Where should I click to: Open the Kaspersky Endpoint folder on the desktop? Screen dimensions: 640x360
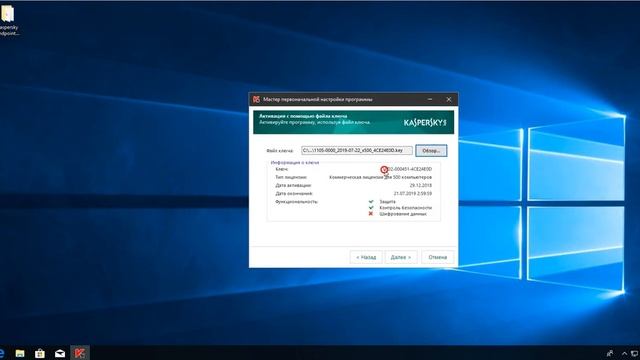tap(8, 20)
